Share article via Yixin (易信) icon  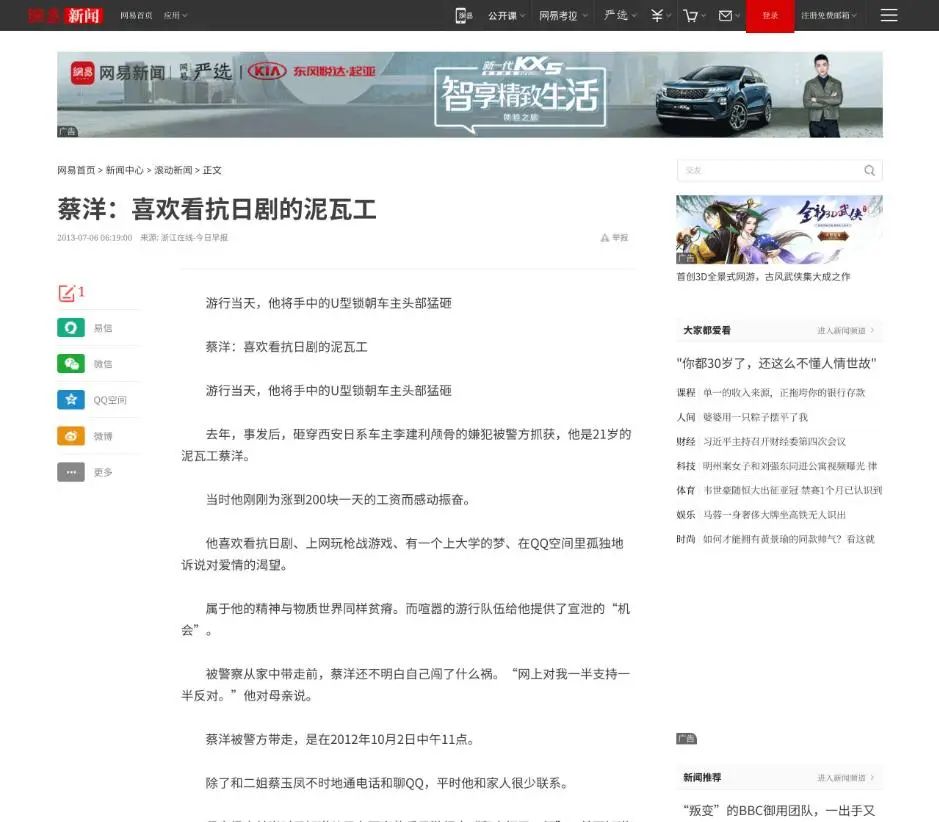tap(70, 328)
